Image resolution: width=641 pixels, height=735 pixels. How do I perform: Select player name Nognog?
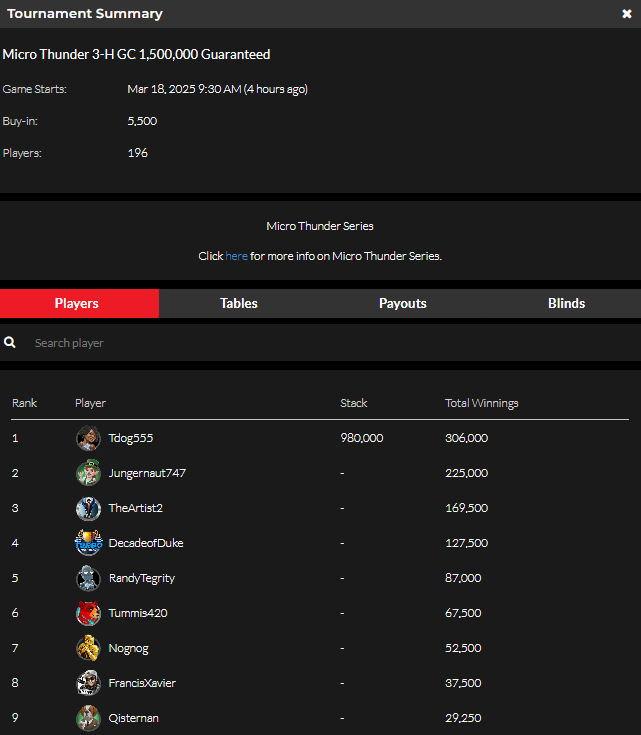(x=128, y=648)
